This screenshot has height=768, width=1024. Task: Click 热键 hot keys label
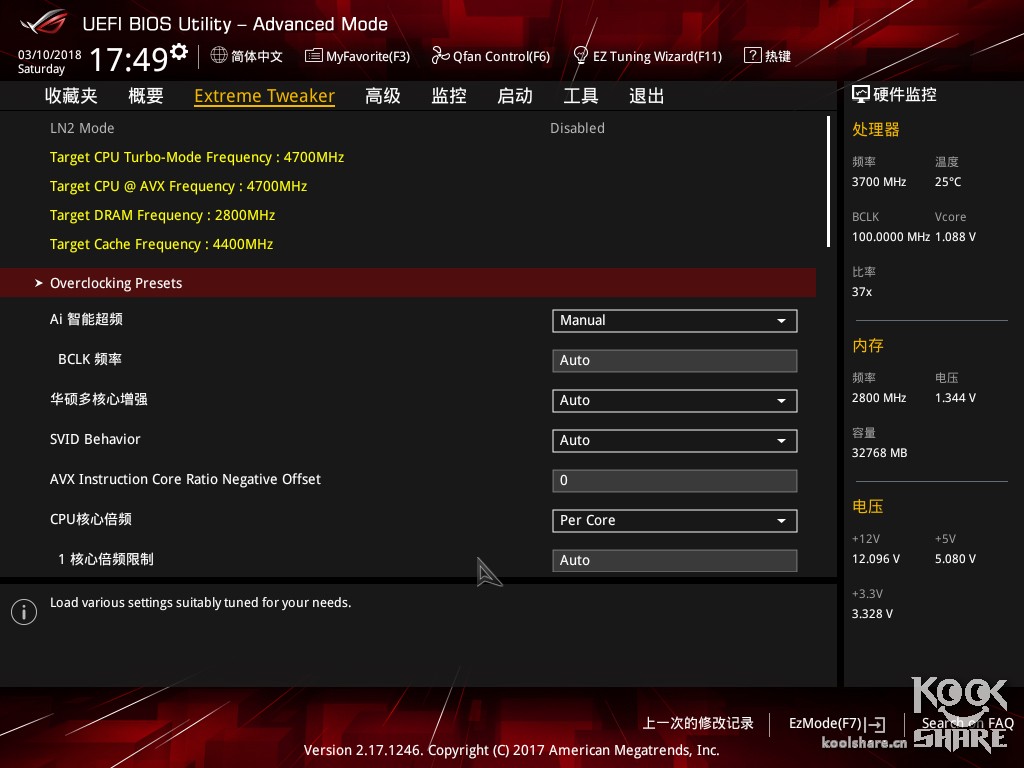[x=778, y=56]
